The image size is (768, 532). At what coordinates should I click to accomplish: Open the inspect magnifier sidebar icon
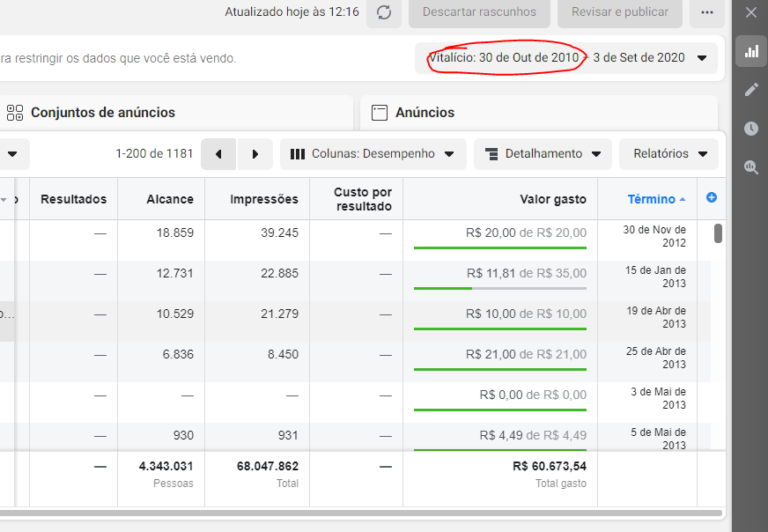click(751, 167)
